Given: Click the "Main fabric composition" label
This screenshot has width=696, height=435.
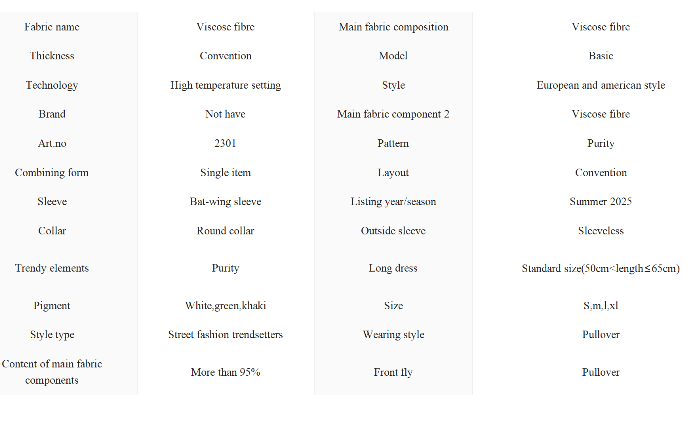Looking at the screenshot, I should click(393, 27).
